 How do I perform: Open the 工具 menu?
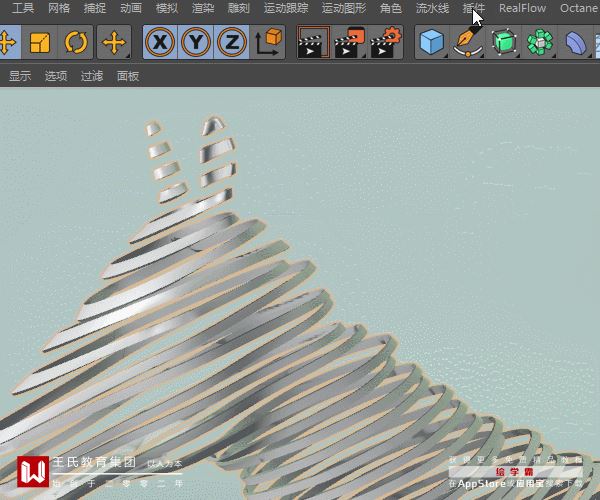click(x=23, y=8)
